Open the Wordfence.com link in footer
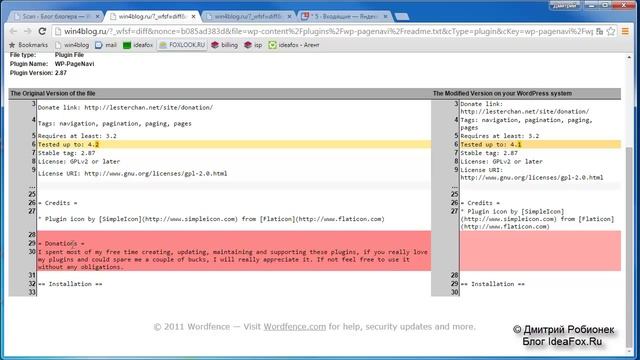This screenshot has height=360, width=640. coord(295,327)
